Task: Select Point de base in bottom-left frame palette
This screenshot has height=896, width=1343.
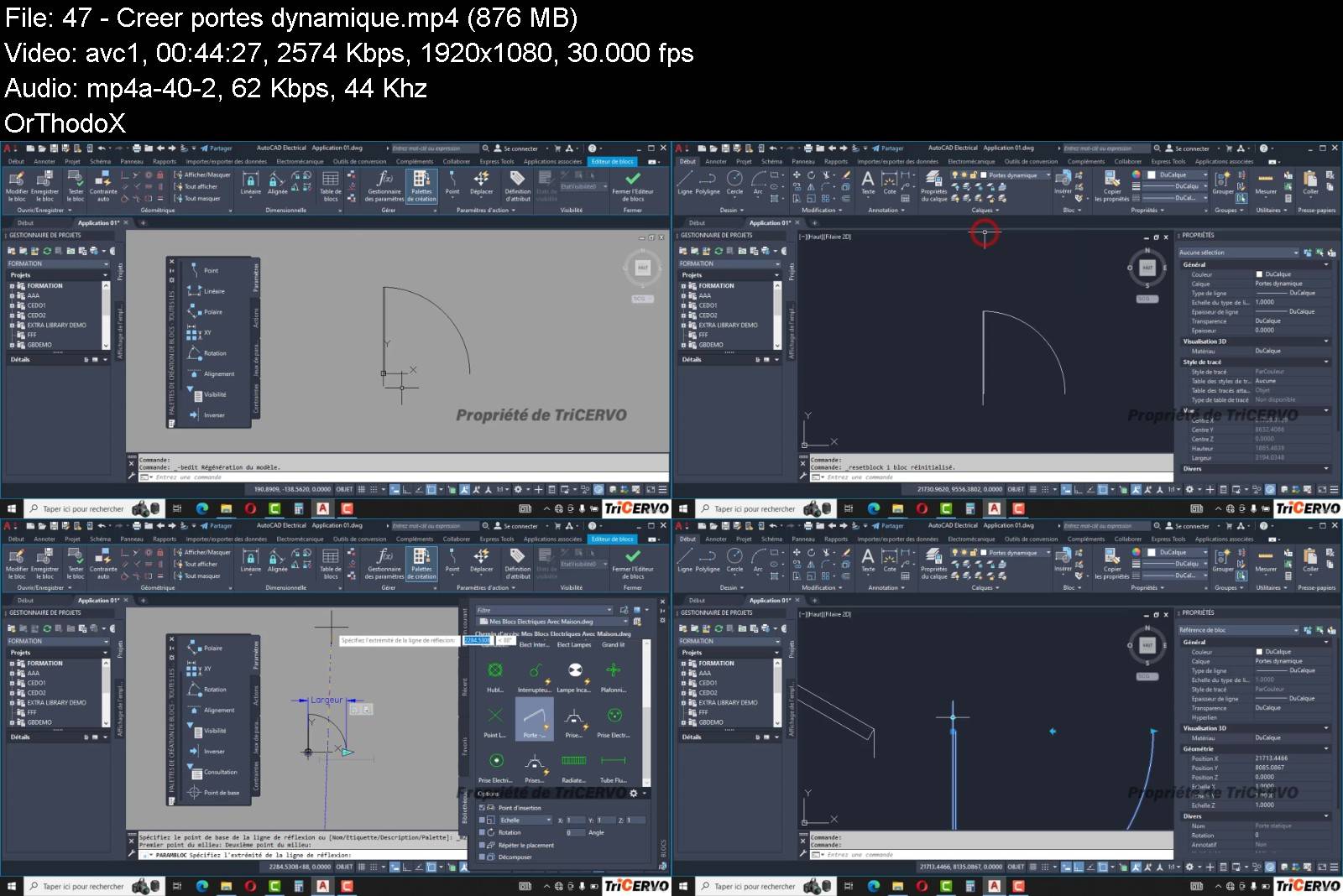Action: pos(213,792)
